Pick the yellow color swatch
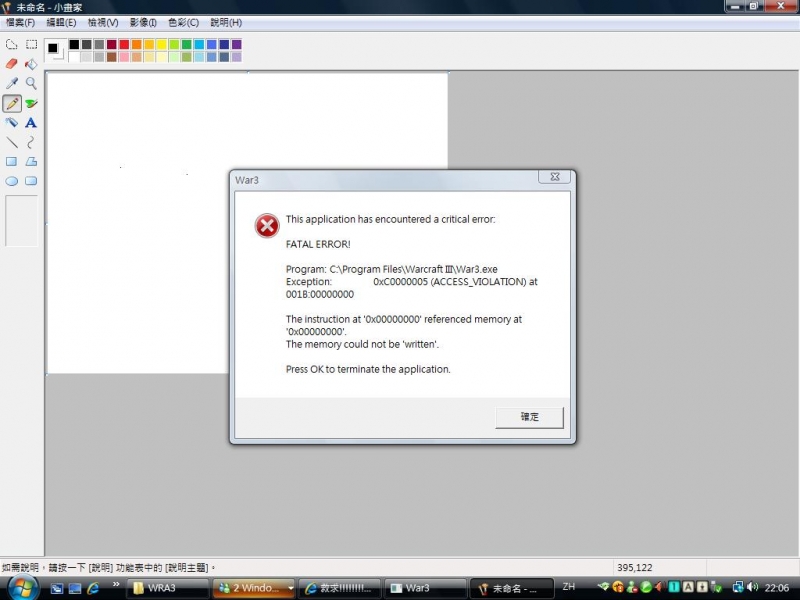Screen dimensions: 800x600 click(x=161, y=44)
